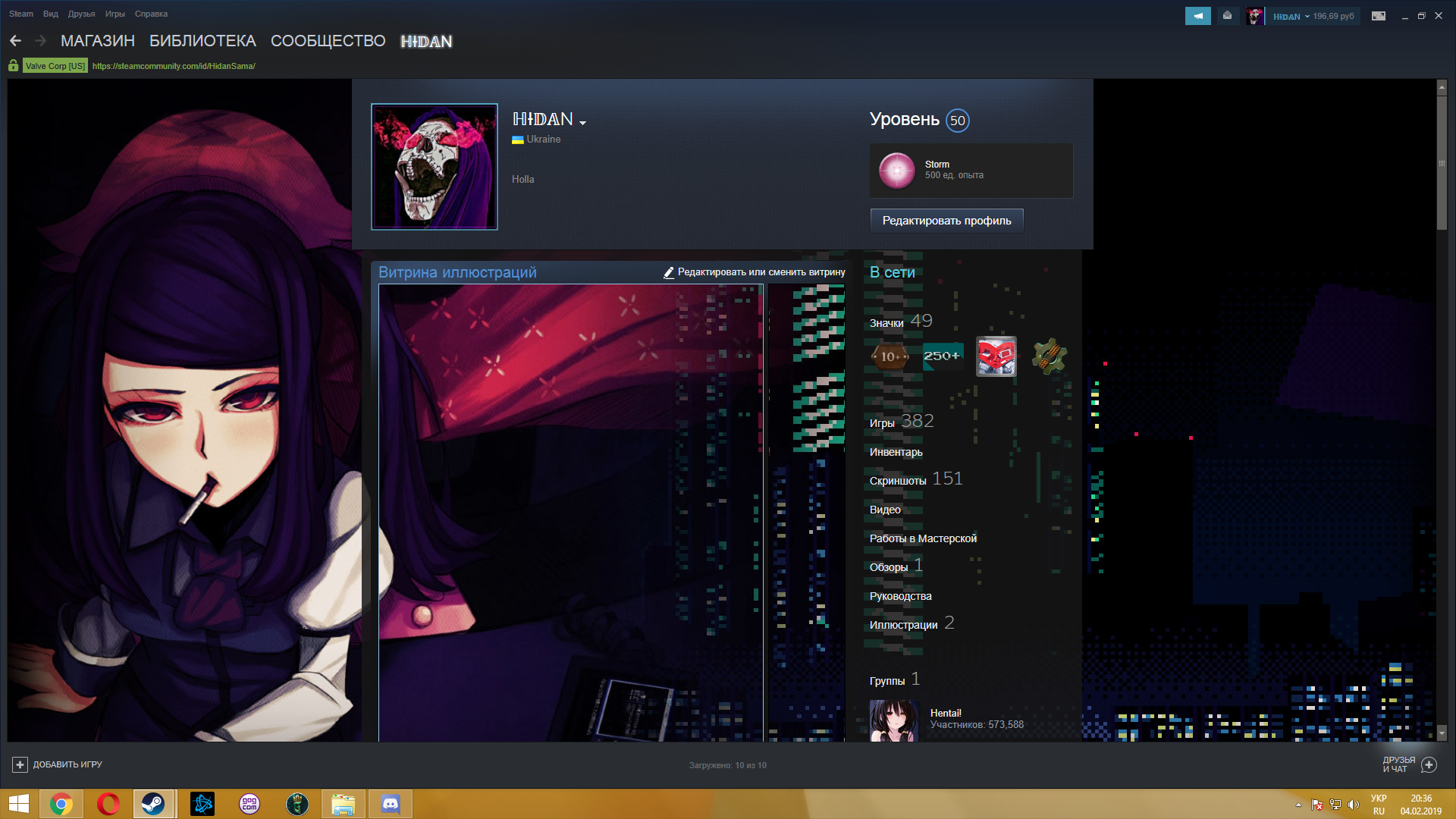Open the 10+ years of service badge
Image resolution: width=1456 pixels, height=819 pixels.
890,356
